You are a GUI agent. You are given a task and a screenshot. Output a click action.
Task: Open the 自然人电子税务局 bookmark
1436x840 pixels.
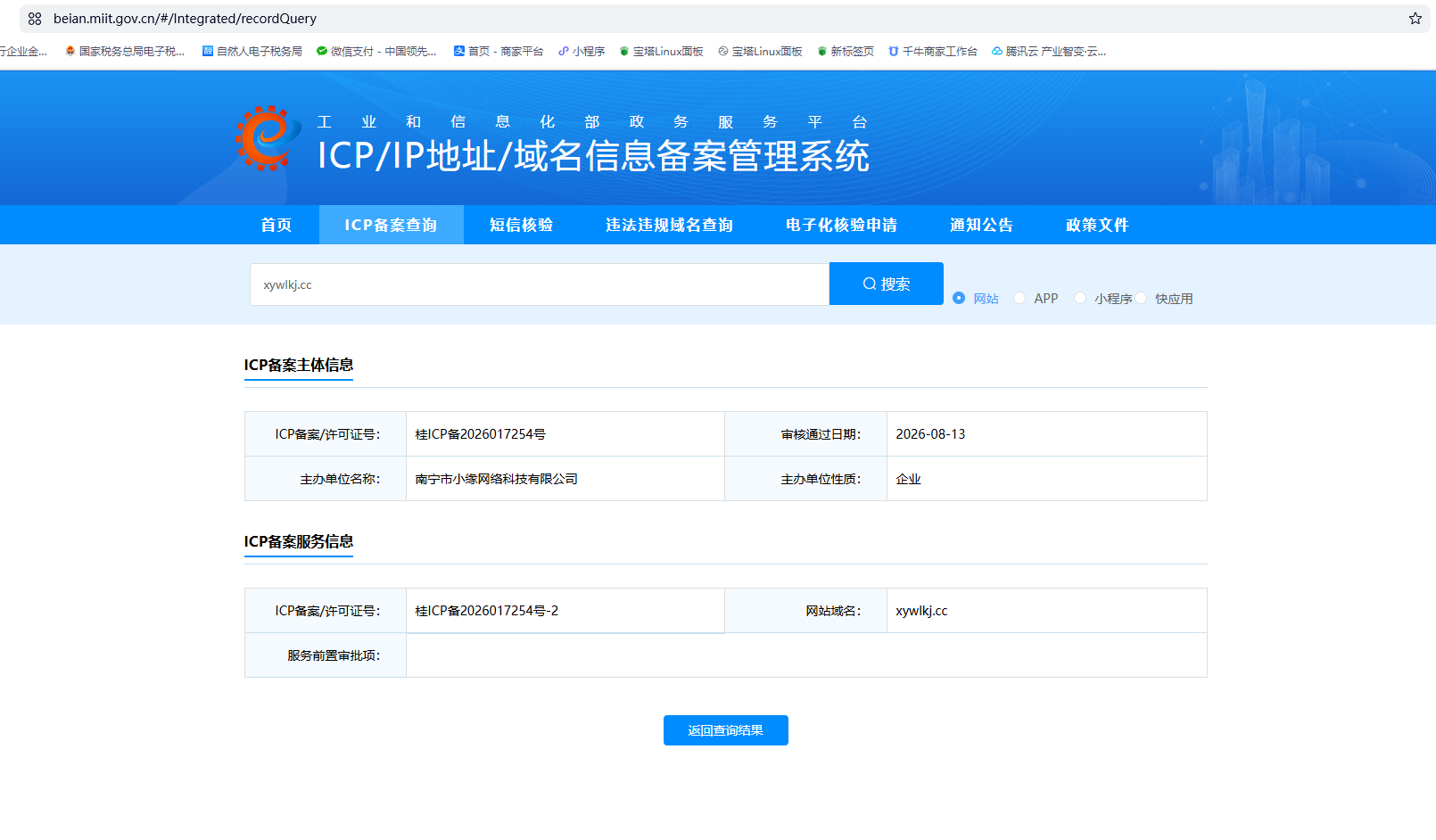252,52
